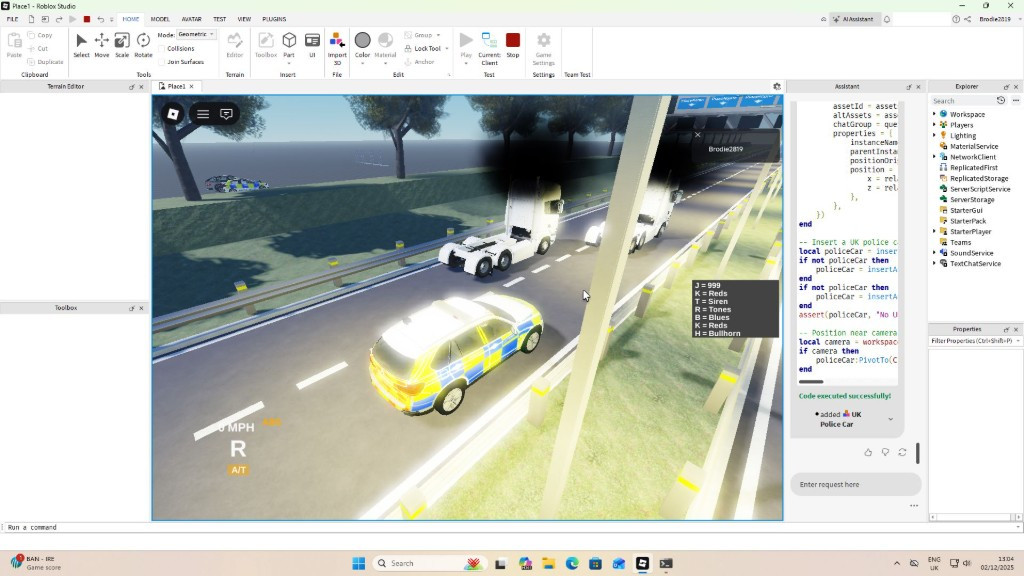Click the Enter request here field
This screenshot has width=1024, height=576.
tap(855, 484)
